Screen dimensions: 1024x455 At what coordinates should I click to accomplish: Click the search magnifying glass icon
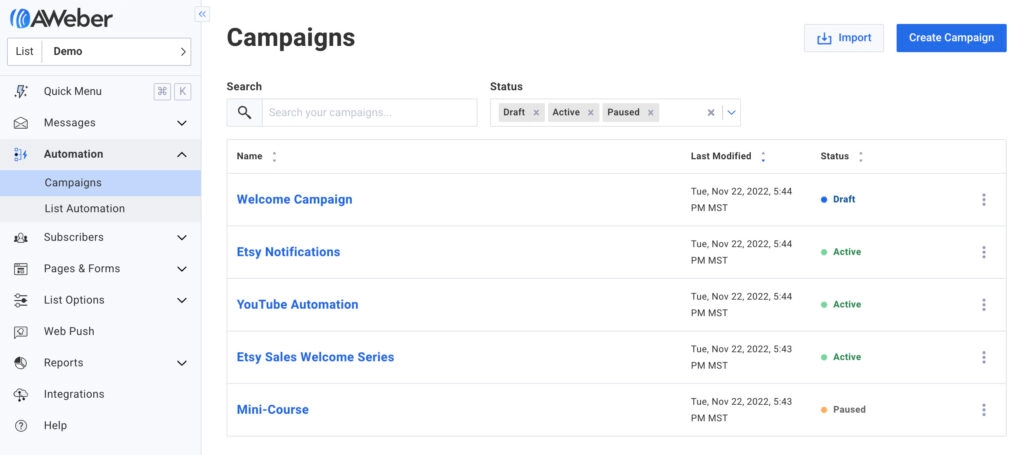(244, 113)
